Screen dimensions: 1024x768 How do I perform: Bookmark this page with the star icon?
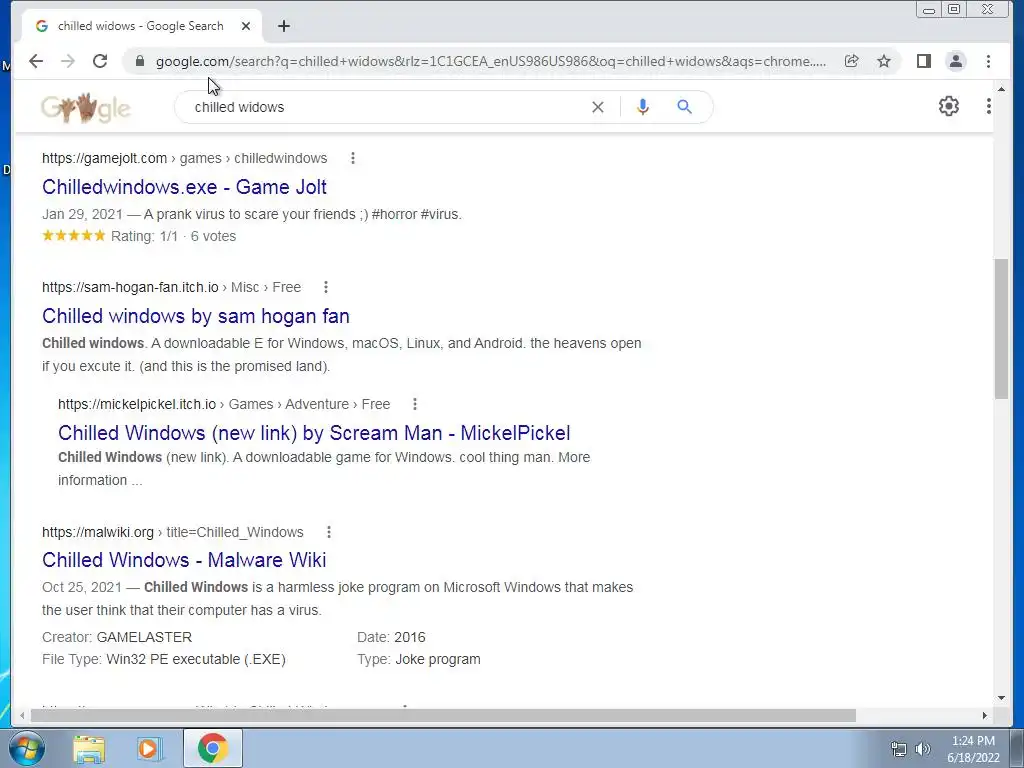[884, 61]
